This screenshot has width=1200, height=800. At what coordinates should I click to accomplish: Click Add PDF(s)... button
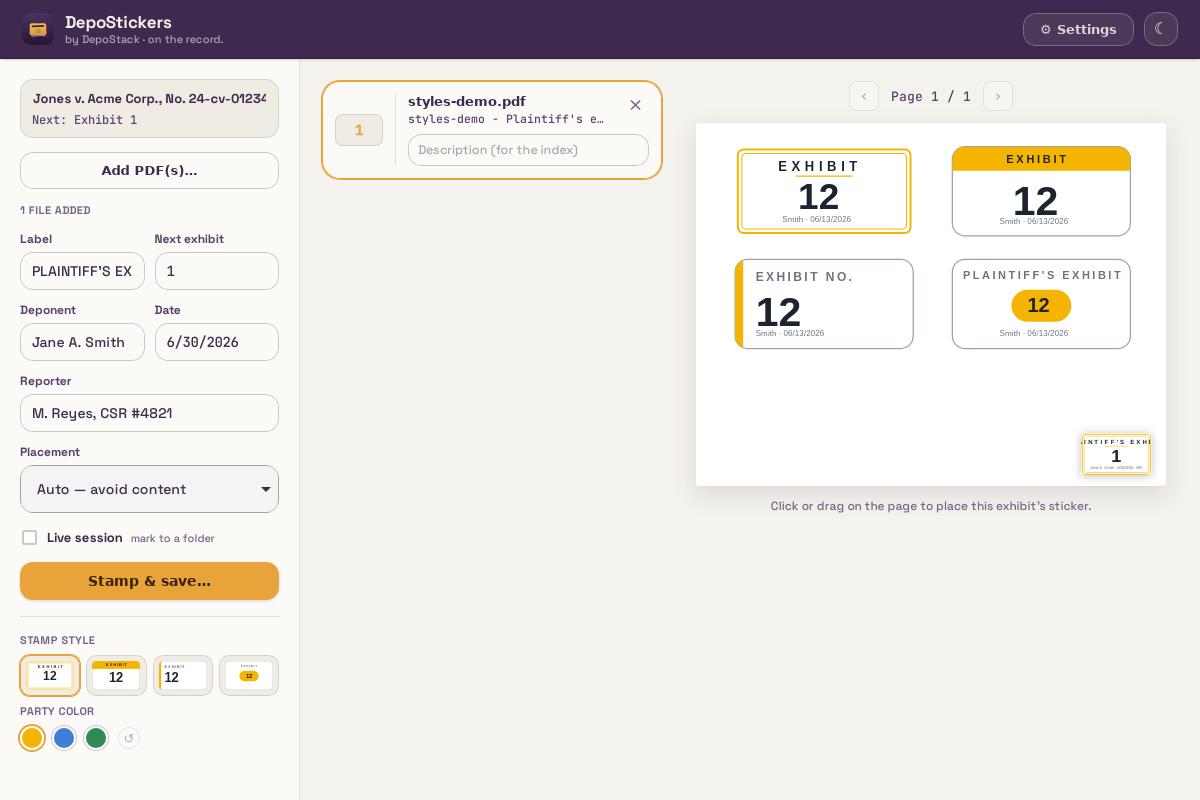coord(149,170)
